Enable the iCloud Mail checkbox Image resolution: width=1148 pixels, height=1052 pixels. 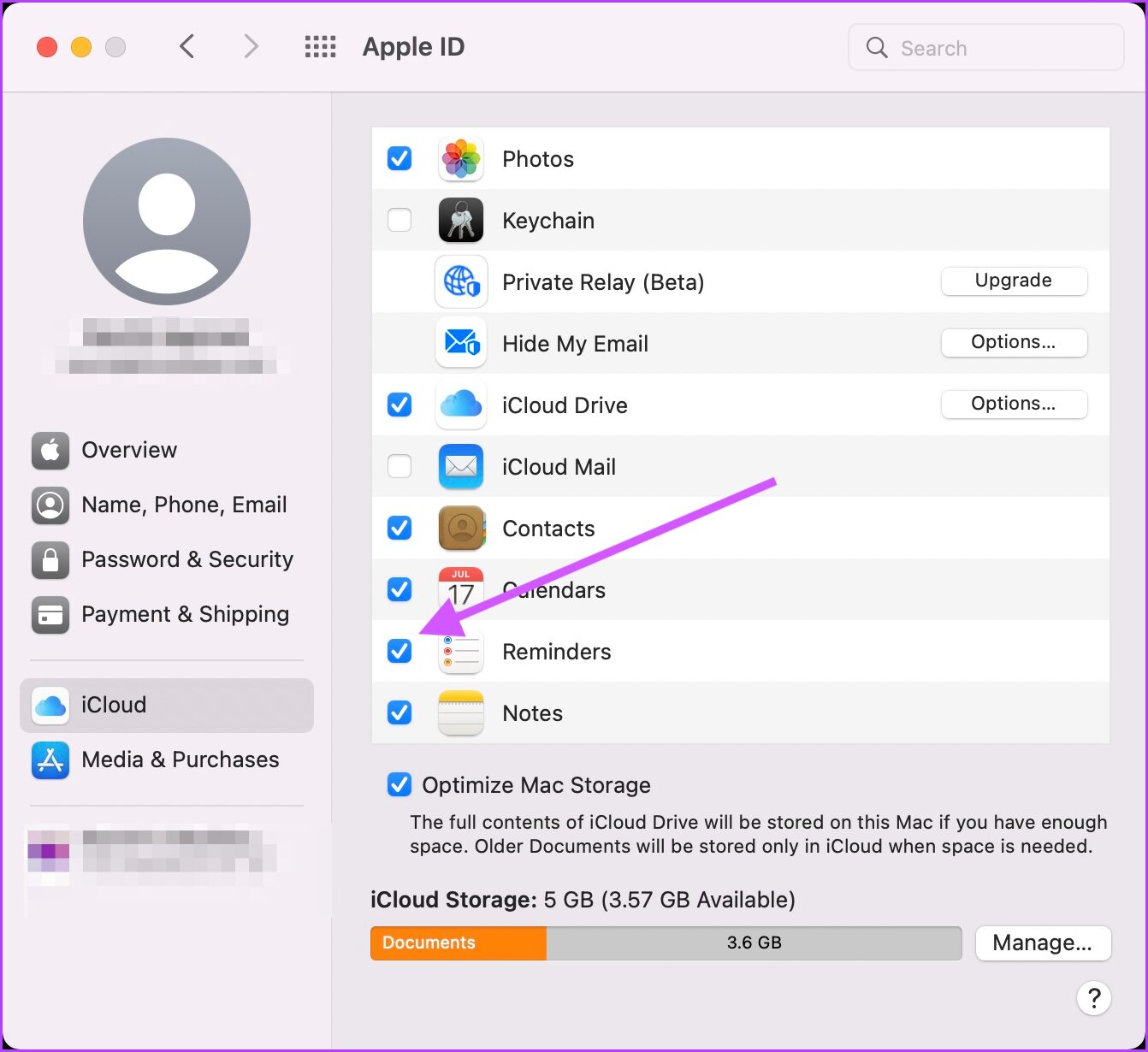point(399,466)
